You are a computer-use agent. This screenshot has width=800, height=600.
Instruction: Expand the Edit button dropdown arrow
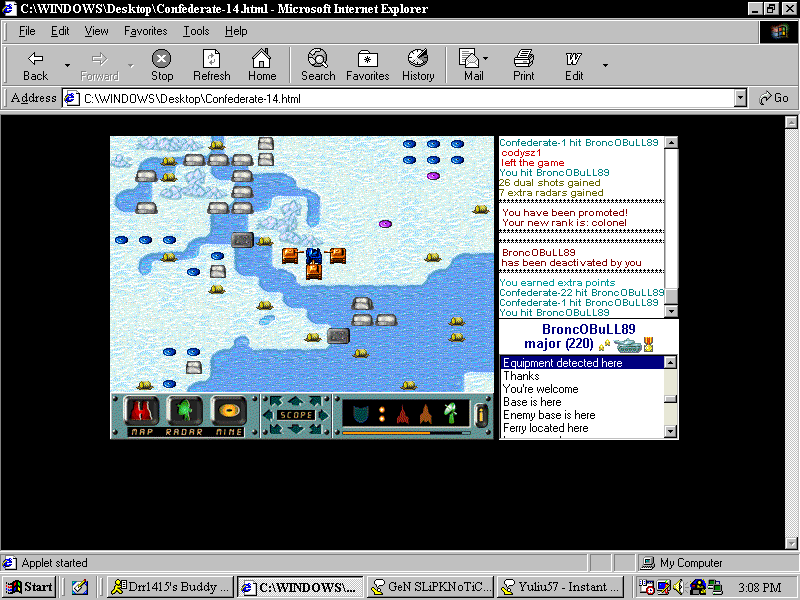(x=605, y=65)
